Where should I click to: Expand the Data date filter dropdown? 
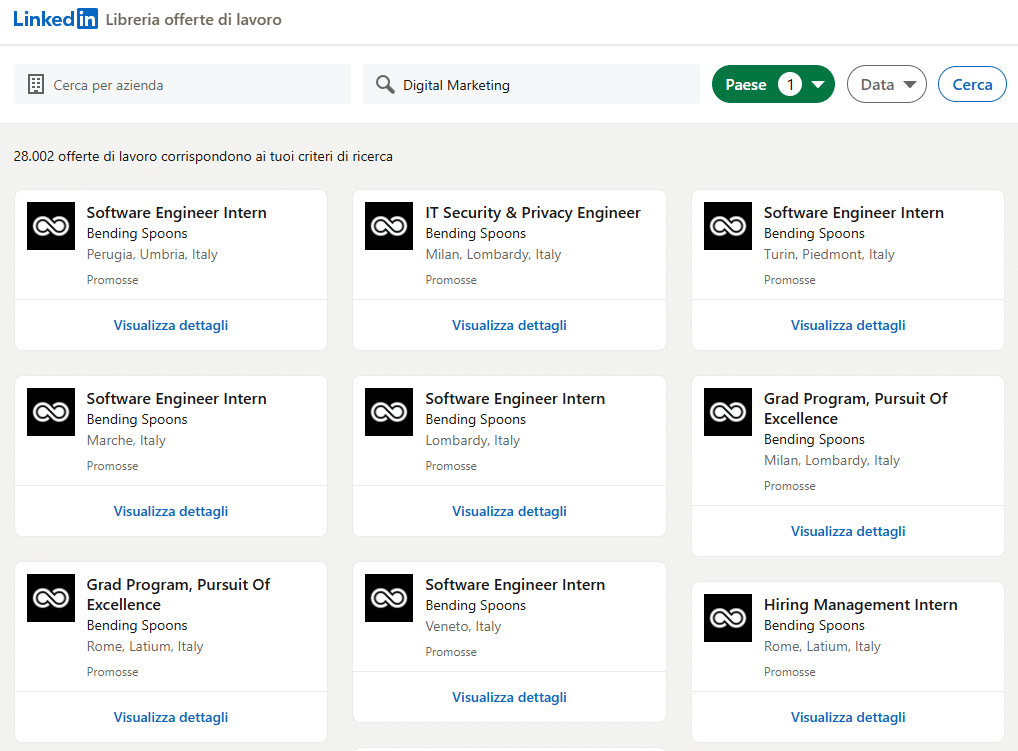pyautogui.click(x=886, y=85)
